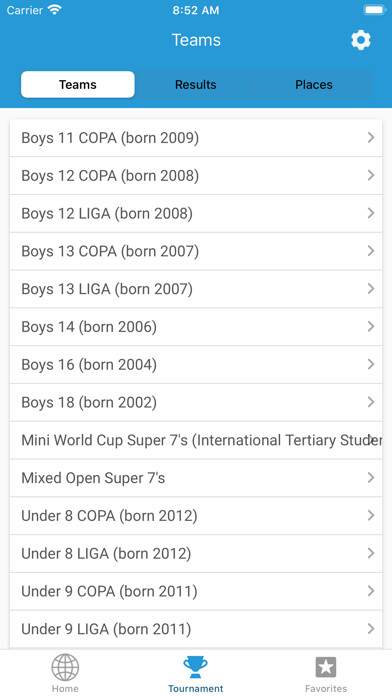Switch to the Places segment

click(x=314, y=84)
